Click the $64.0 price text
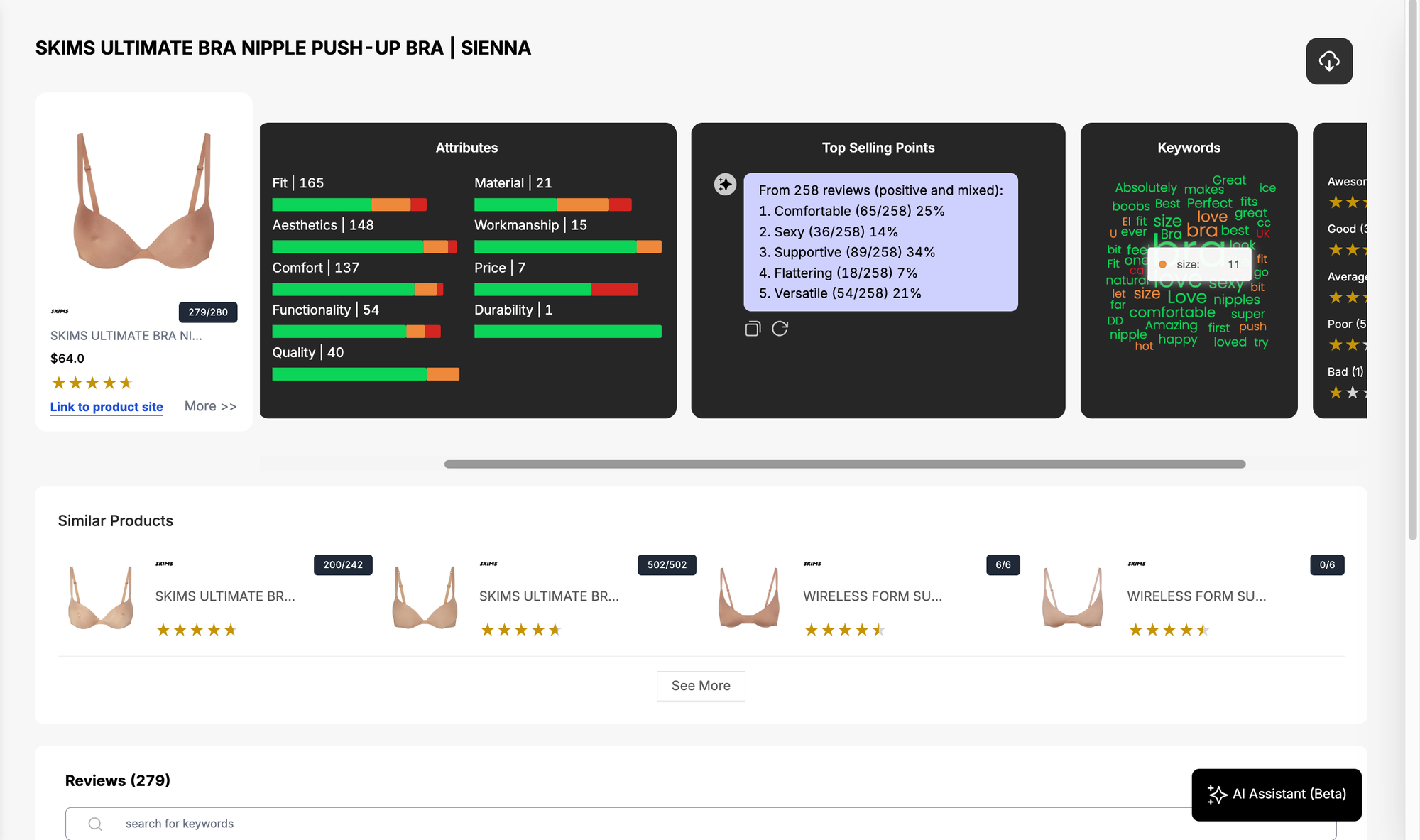1420x840 pixels. click(67, 359)
